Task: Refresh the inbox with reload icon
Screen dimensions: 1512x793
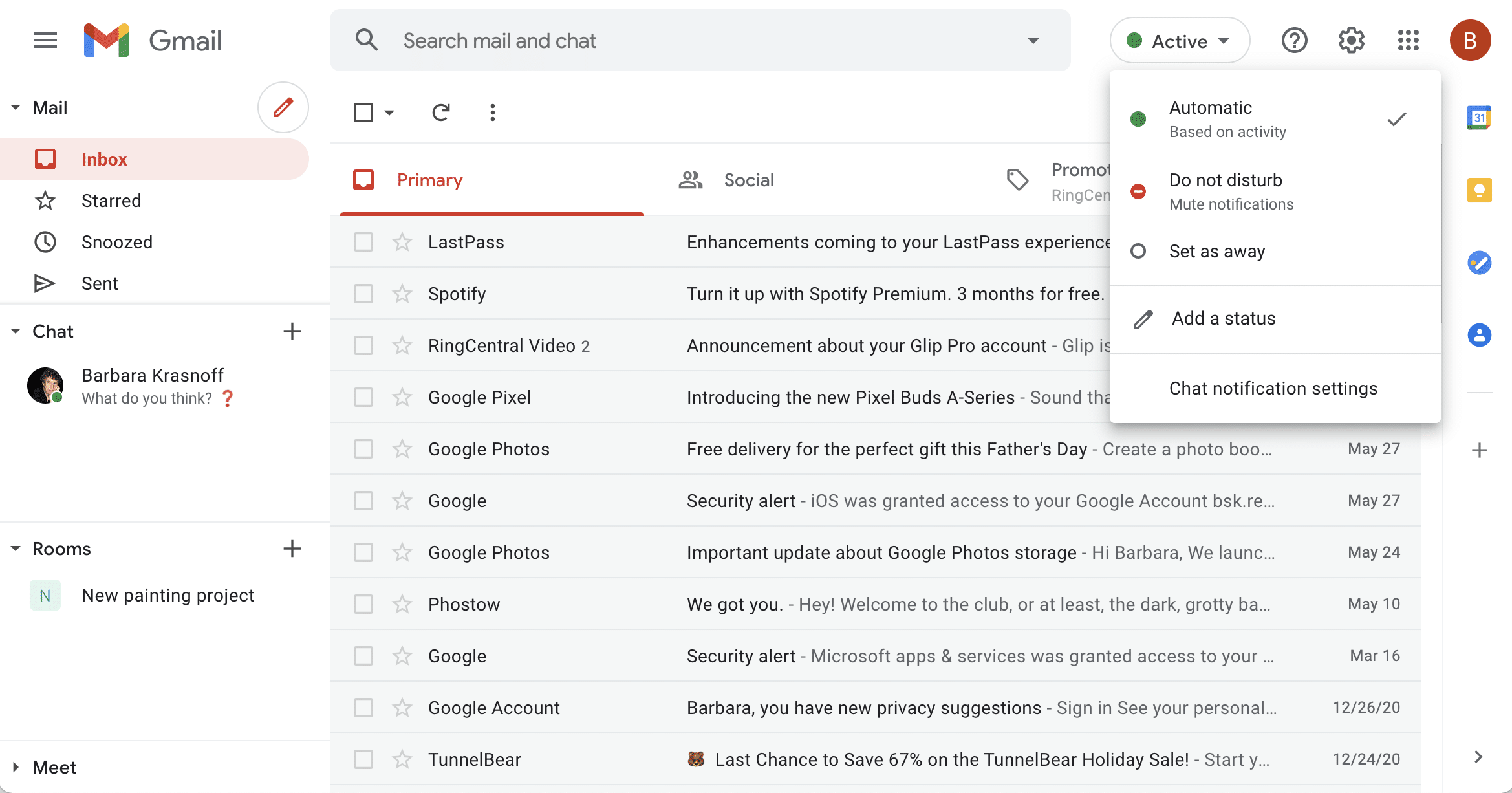Action: point(440,113)
